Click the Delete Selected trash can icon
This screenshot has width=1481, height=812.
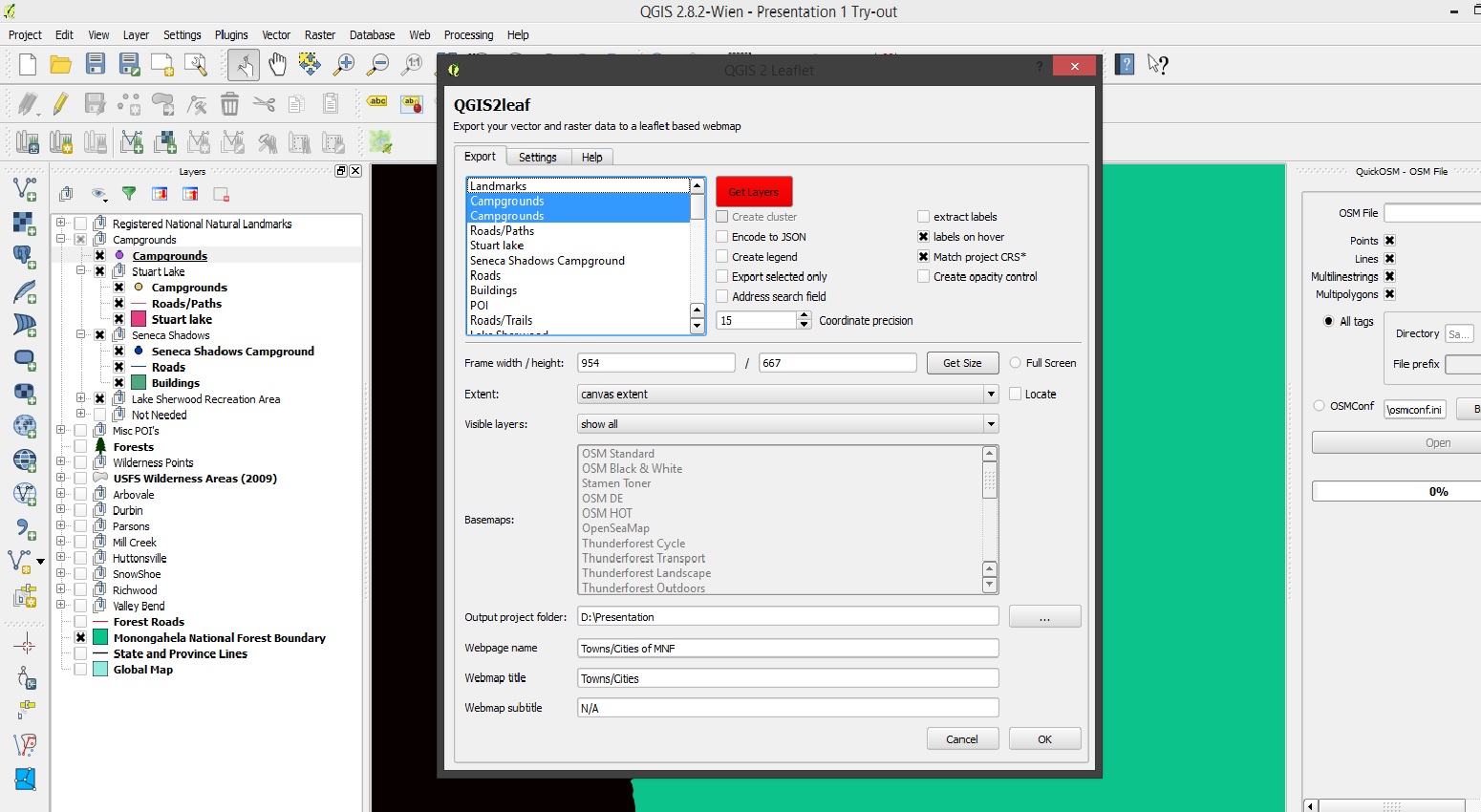[x=229, y=103]
